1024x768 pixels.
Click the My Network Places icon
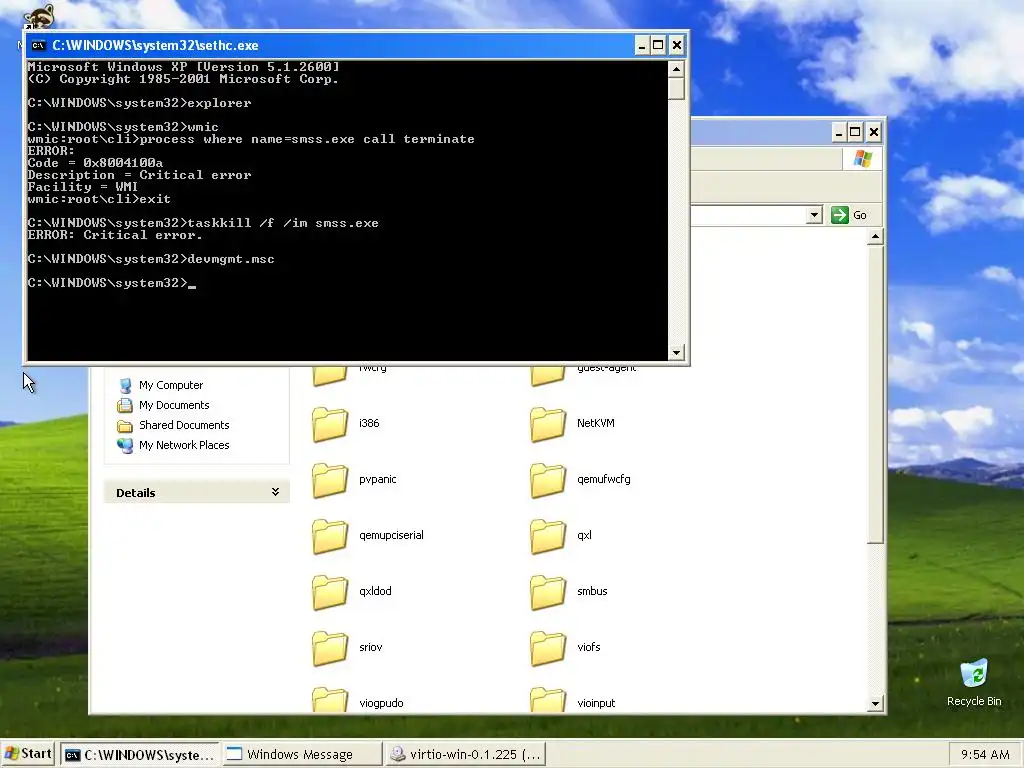tap(125, 445)
